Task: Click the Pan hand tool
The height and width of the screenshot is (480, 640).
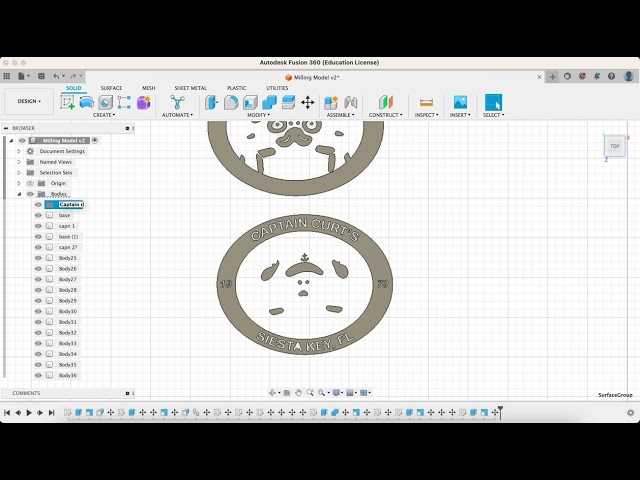Action: 298,393
